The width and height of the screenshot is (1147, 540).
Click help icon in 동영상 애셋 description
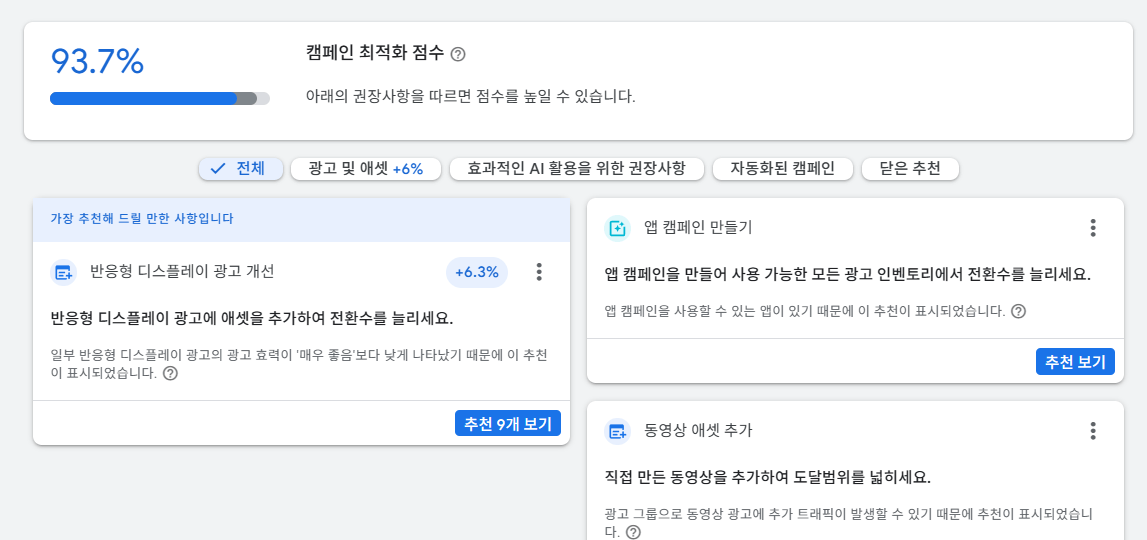tap(633, 532)
